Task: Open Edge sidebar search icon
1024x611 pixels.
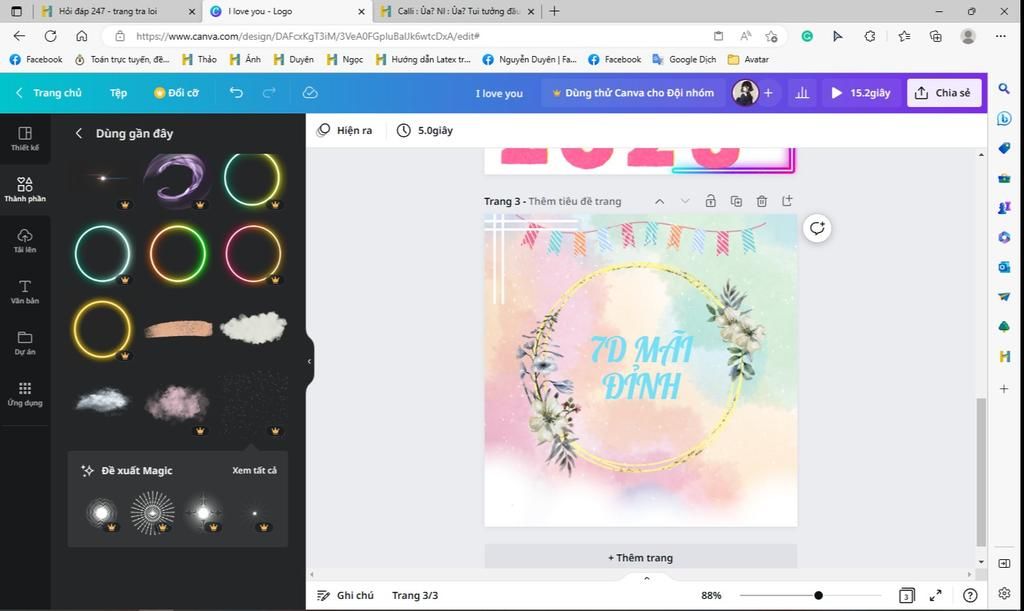Action: pos(1004,88)
